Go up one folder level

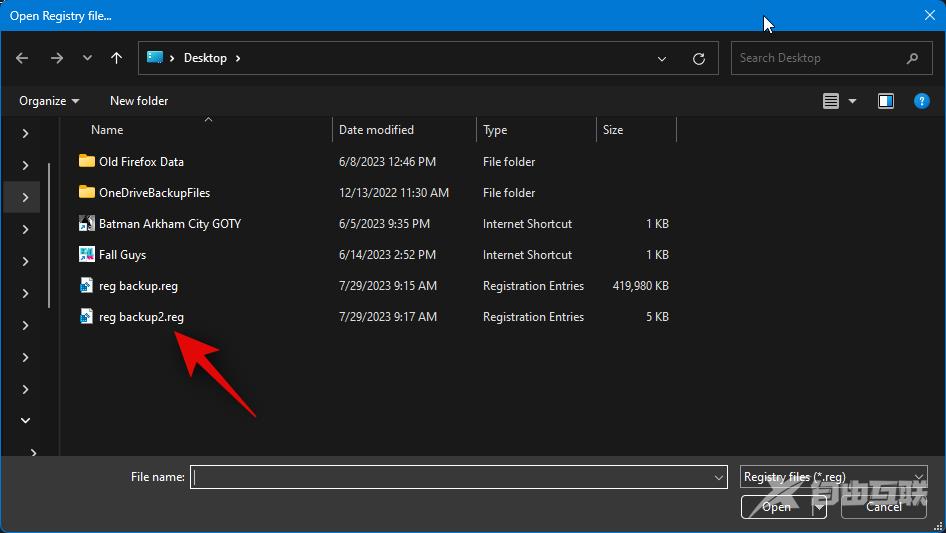[117, 58]
